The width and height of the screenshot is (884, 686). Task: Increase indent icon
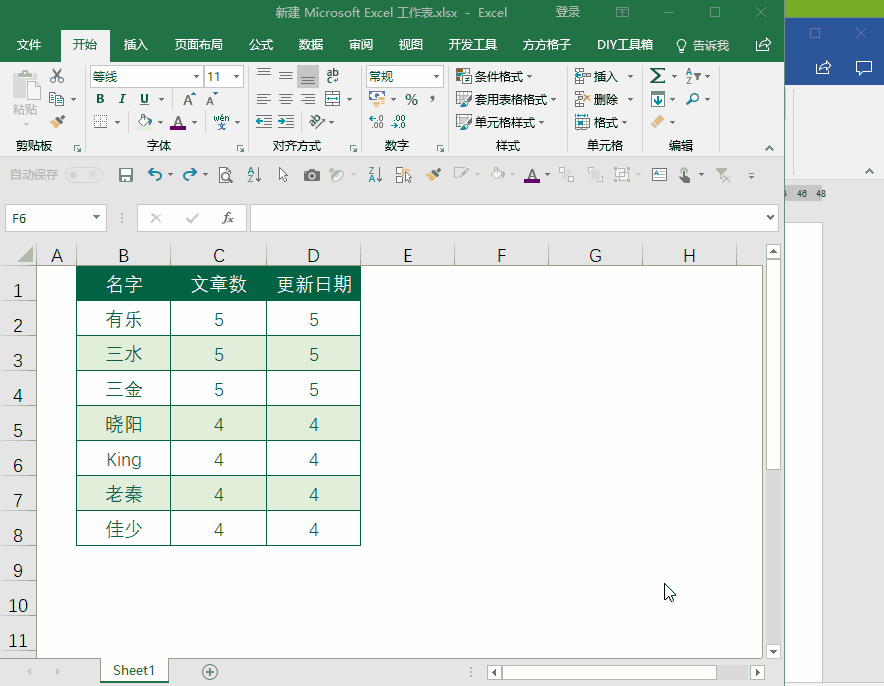(x=286, y=122)
